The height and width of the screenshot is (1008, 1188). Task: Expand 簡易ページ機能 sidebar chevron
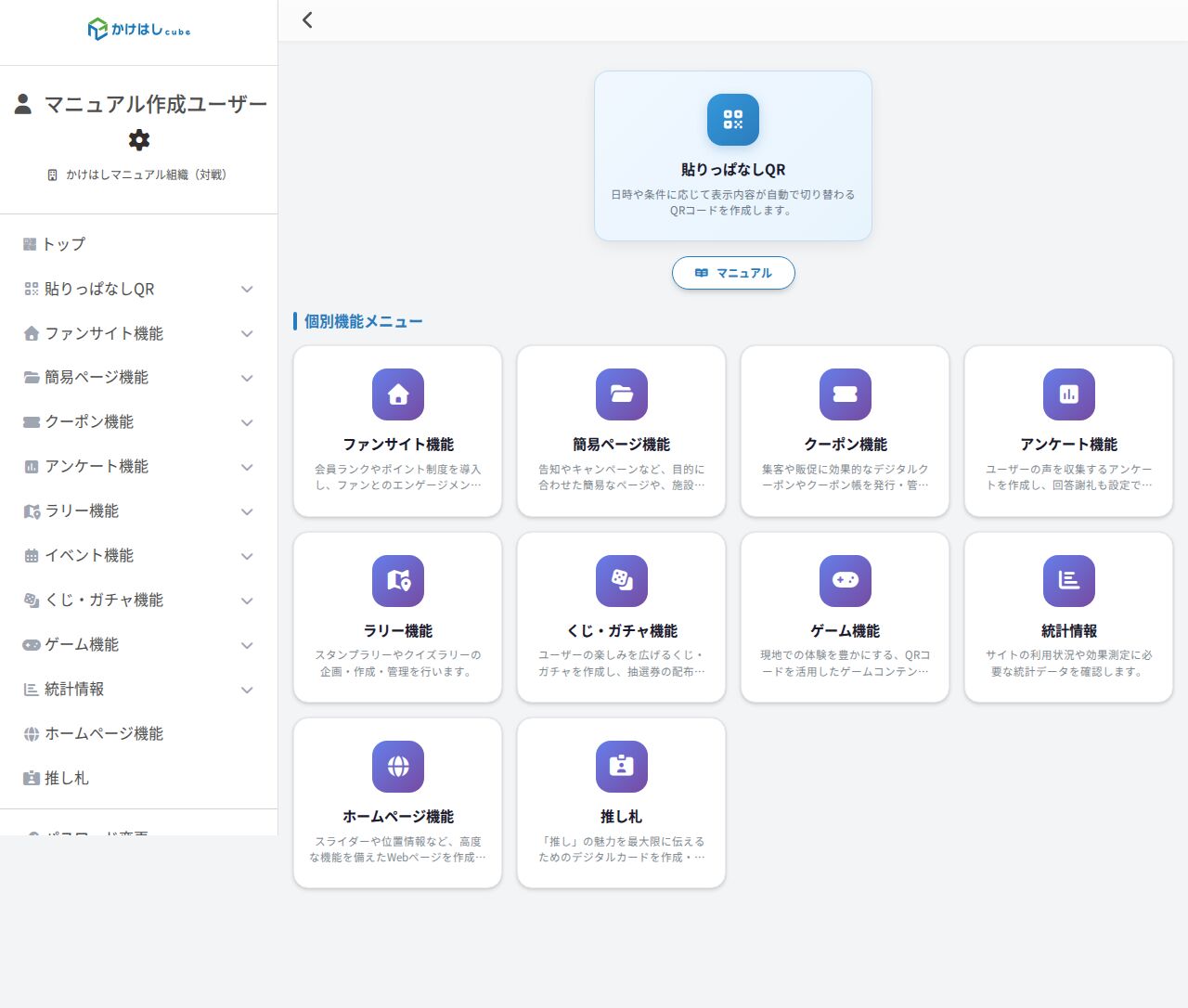click(x=247, y=378)
